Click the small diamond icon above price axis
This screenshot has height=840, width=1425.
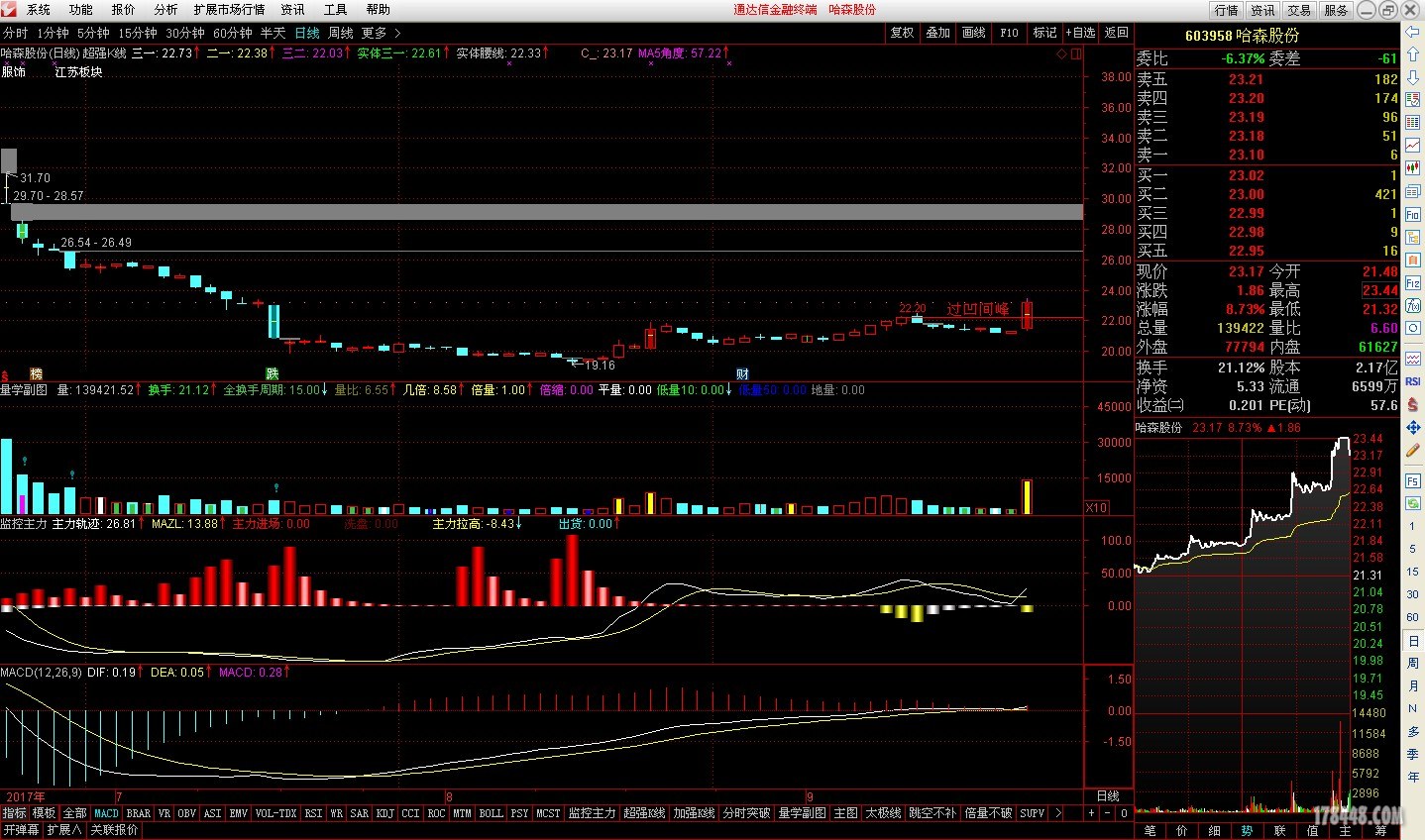click(1061, 53)
